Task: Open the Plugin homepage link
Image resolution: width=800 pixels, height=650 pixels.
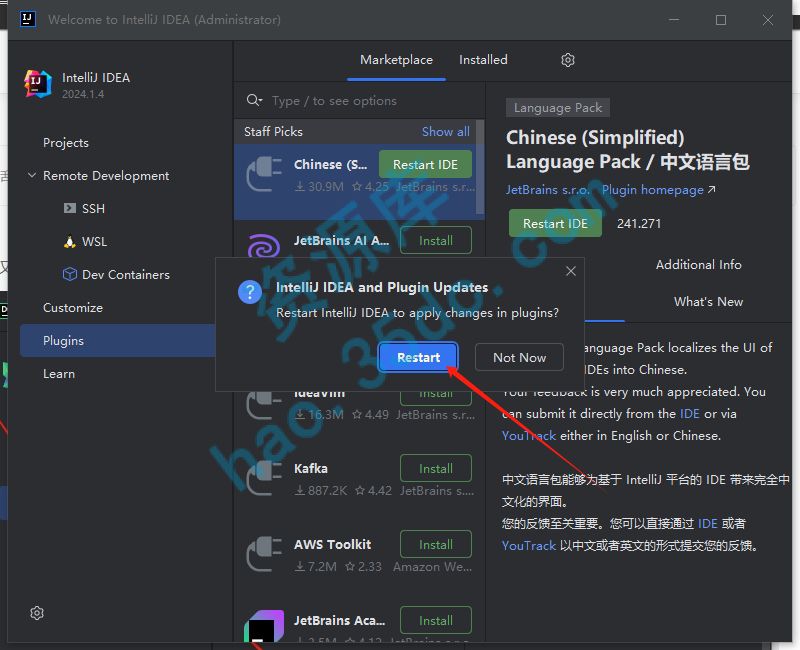Action: click(x=658, y=190)
